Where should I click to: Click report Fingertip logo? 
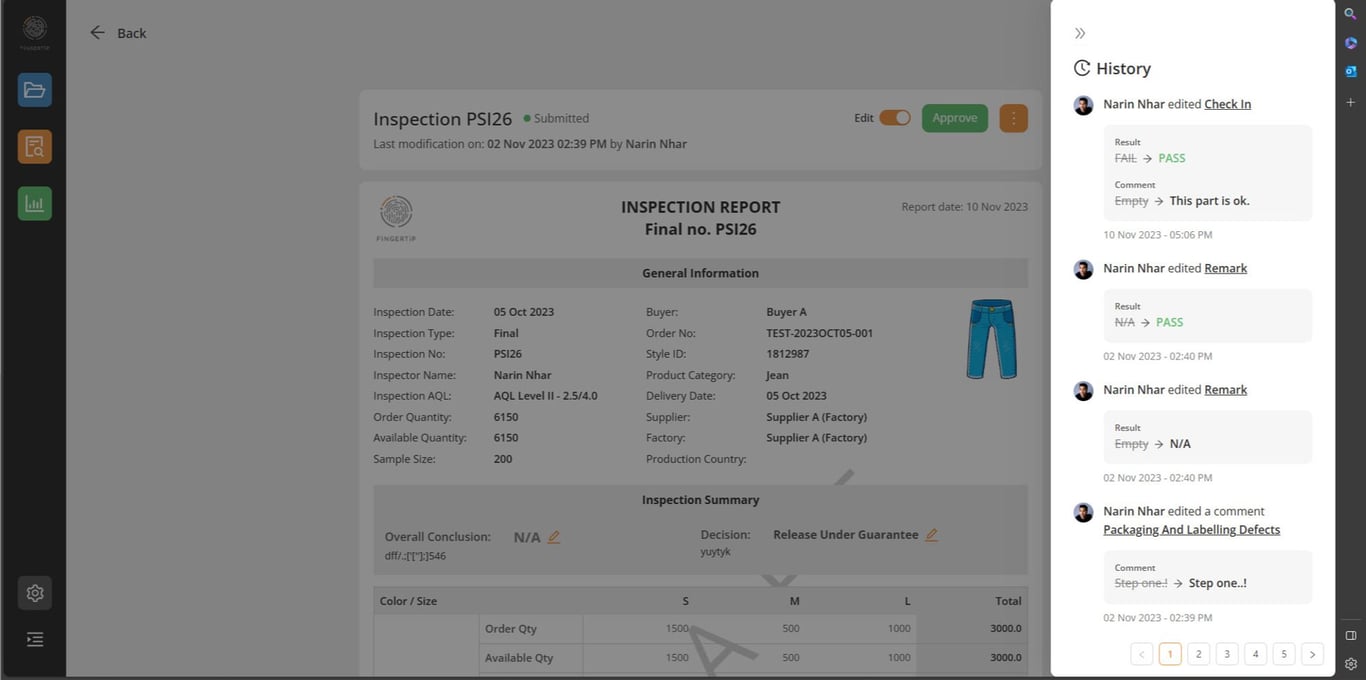[x=396, y=219]
